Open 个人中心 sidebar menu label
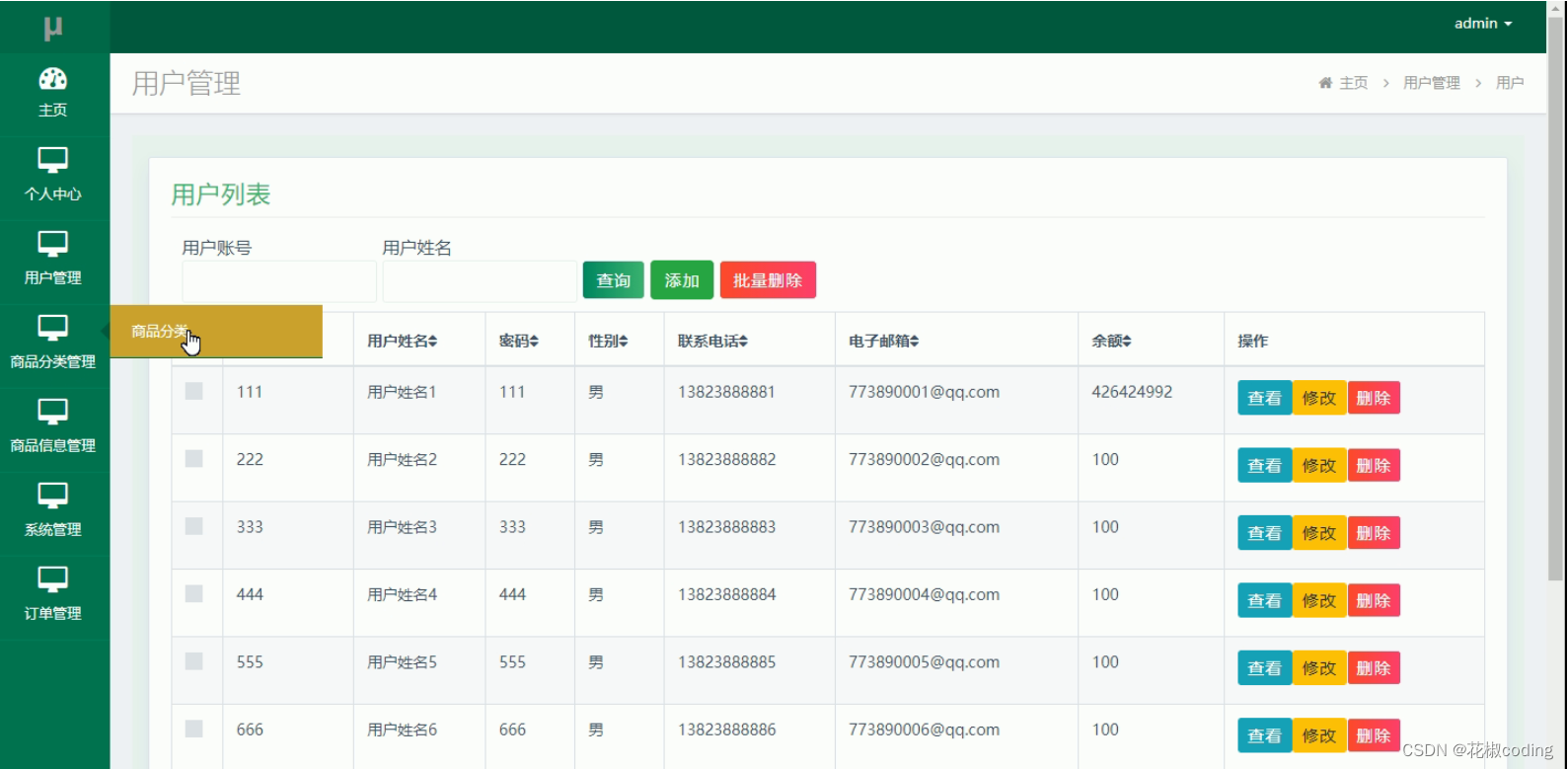 [x=53, y=194]
